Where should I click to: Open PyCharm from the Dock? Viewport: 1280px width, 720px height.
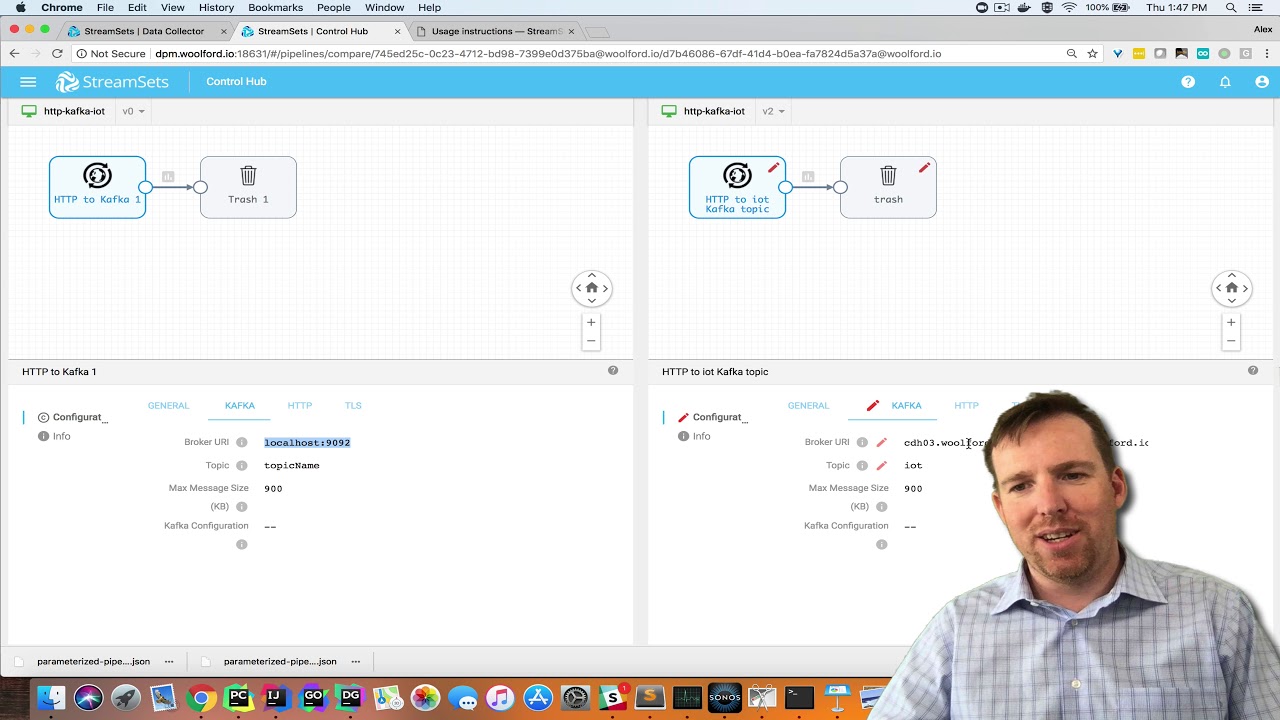click(x=238, y=697)
